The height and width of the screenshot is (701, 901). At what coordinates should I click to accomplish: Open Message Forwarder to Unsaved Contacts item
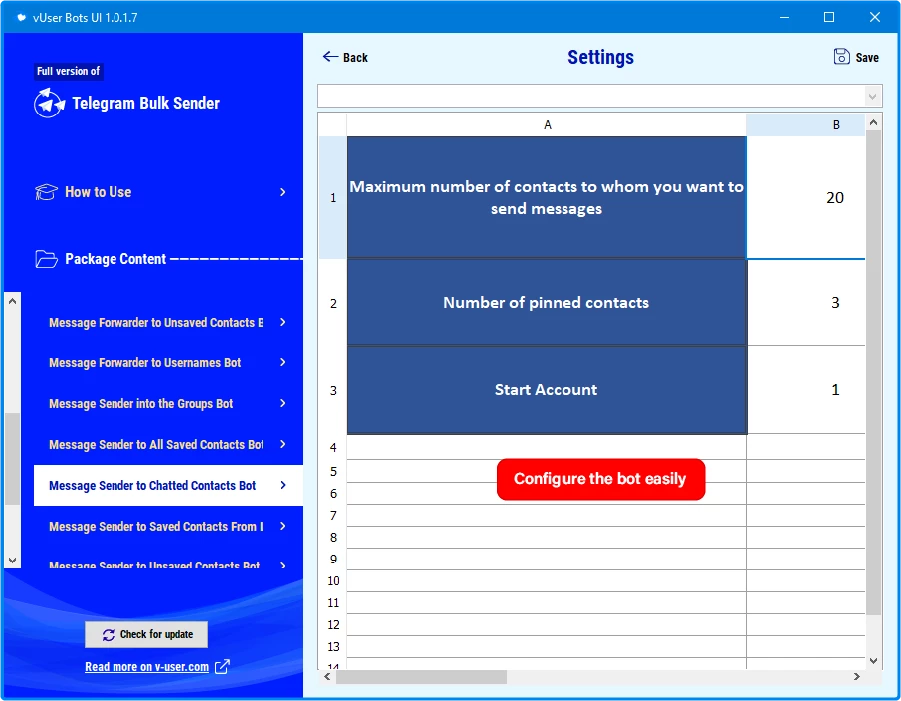168,322
